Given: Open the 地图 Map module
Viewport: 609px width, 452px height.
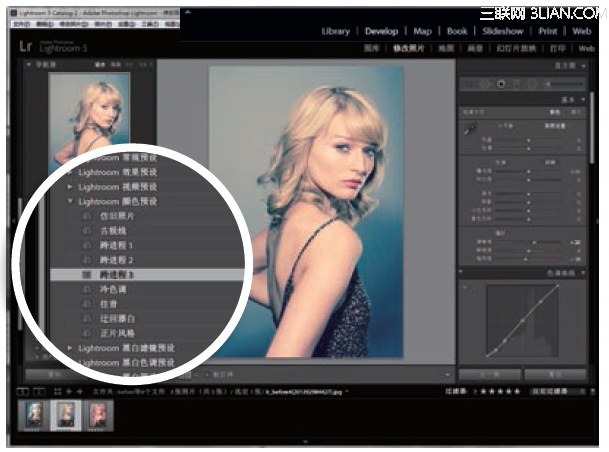Looking at the screenshot, I should pos(446,48).
